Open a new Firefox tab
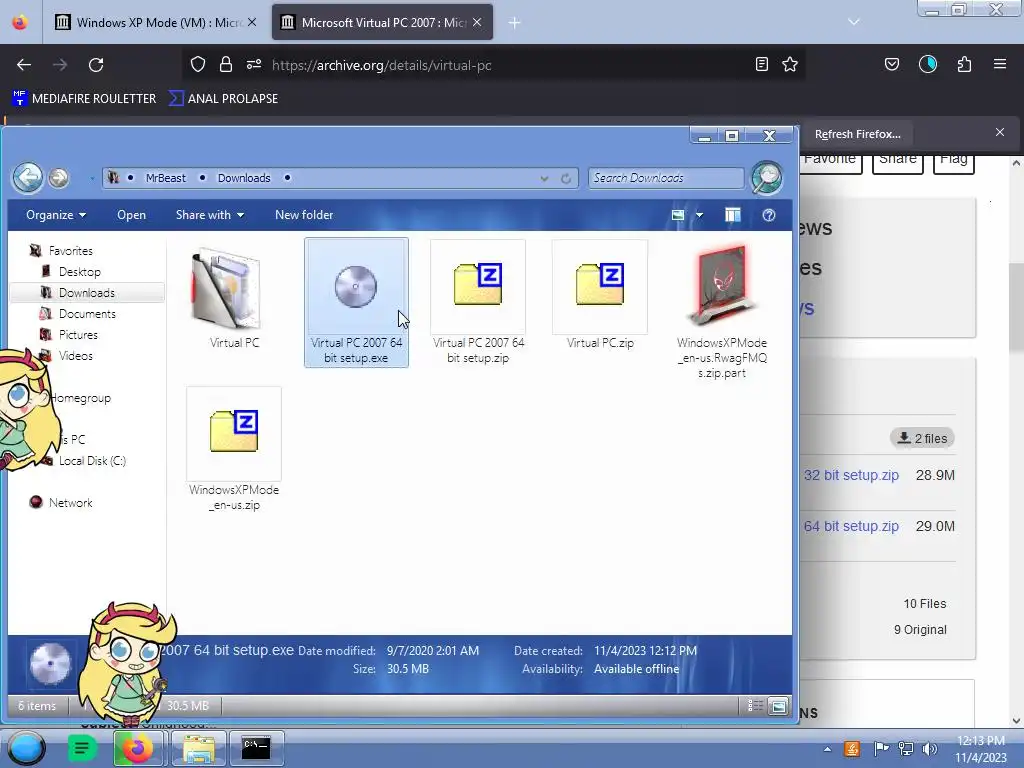Screen dimensions: 1024x768 tap(515, 23)
